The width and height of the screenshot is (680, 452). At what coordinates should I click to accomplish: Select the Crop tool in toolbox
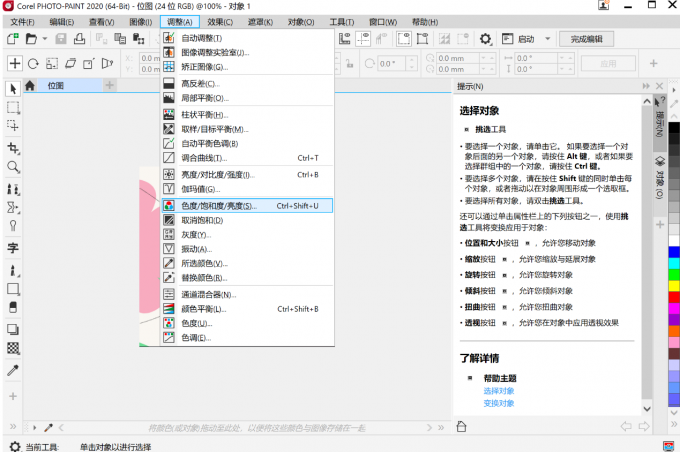[13, 147]
